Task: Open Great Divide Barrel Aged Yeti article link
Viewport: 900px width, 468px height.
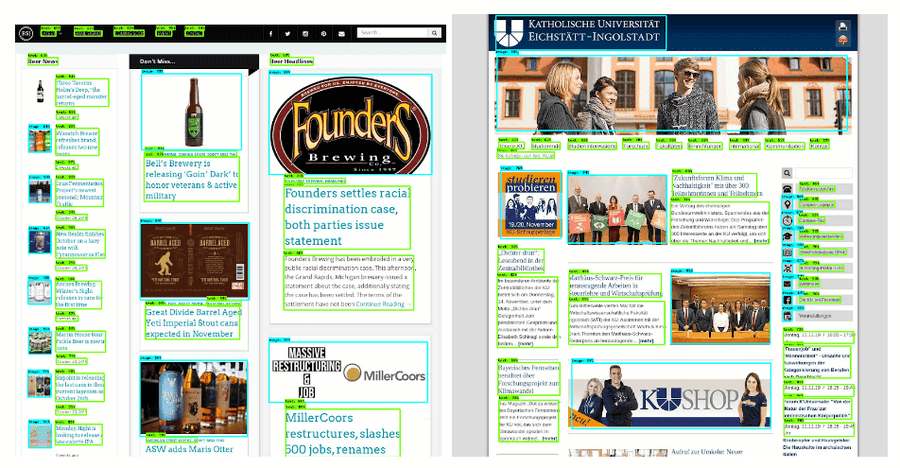Action: tap(193, 323)
